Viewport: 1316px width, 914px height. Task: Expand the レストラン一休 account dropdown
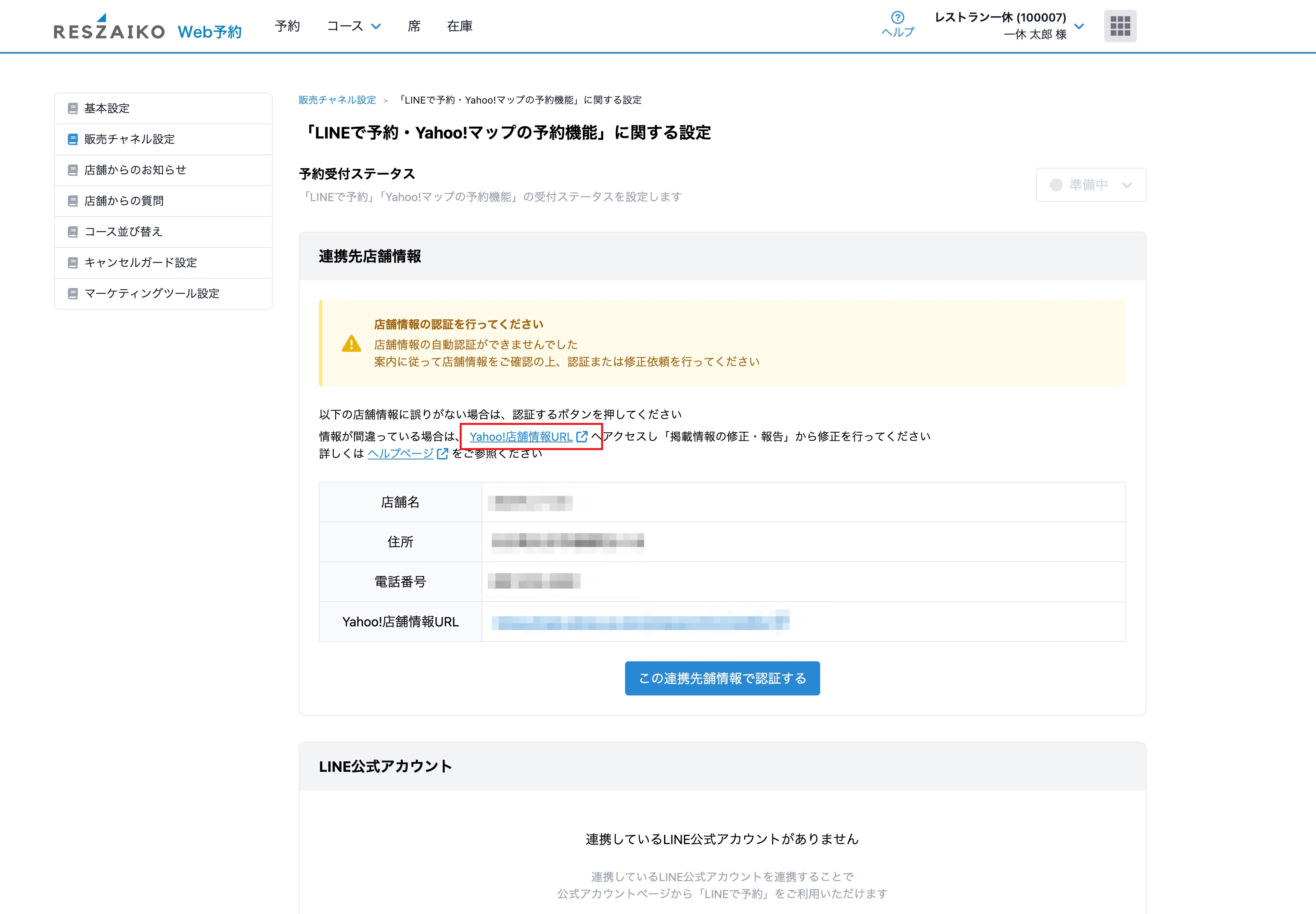tap(1079, 26)
